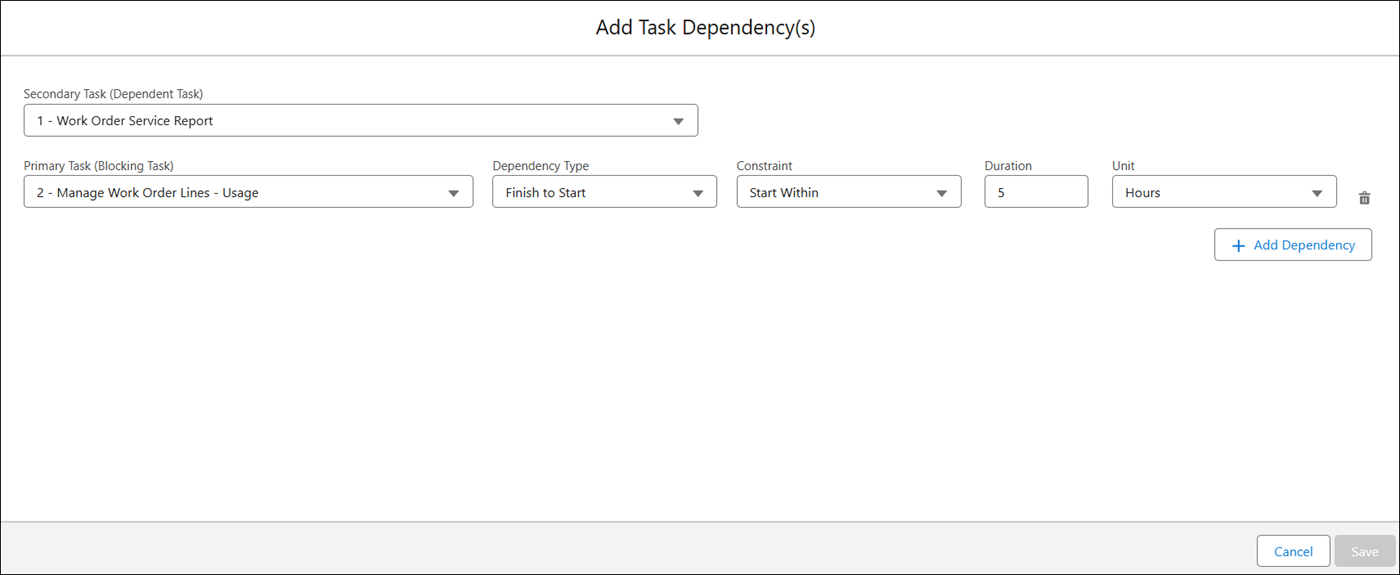The height and width of the screenshot is (575, 1400).
Task: Open the Secondary Task dropdown
Action: pyautogui.click(x=361, y=121)
